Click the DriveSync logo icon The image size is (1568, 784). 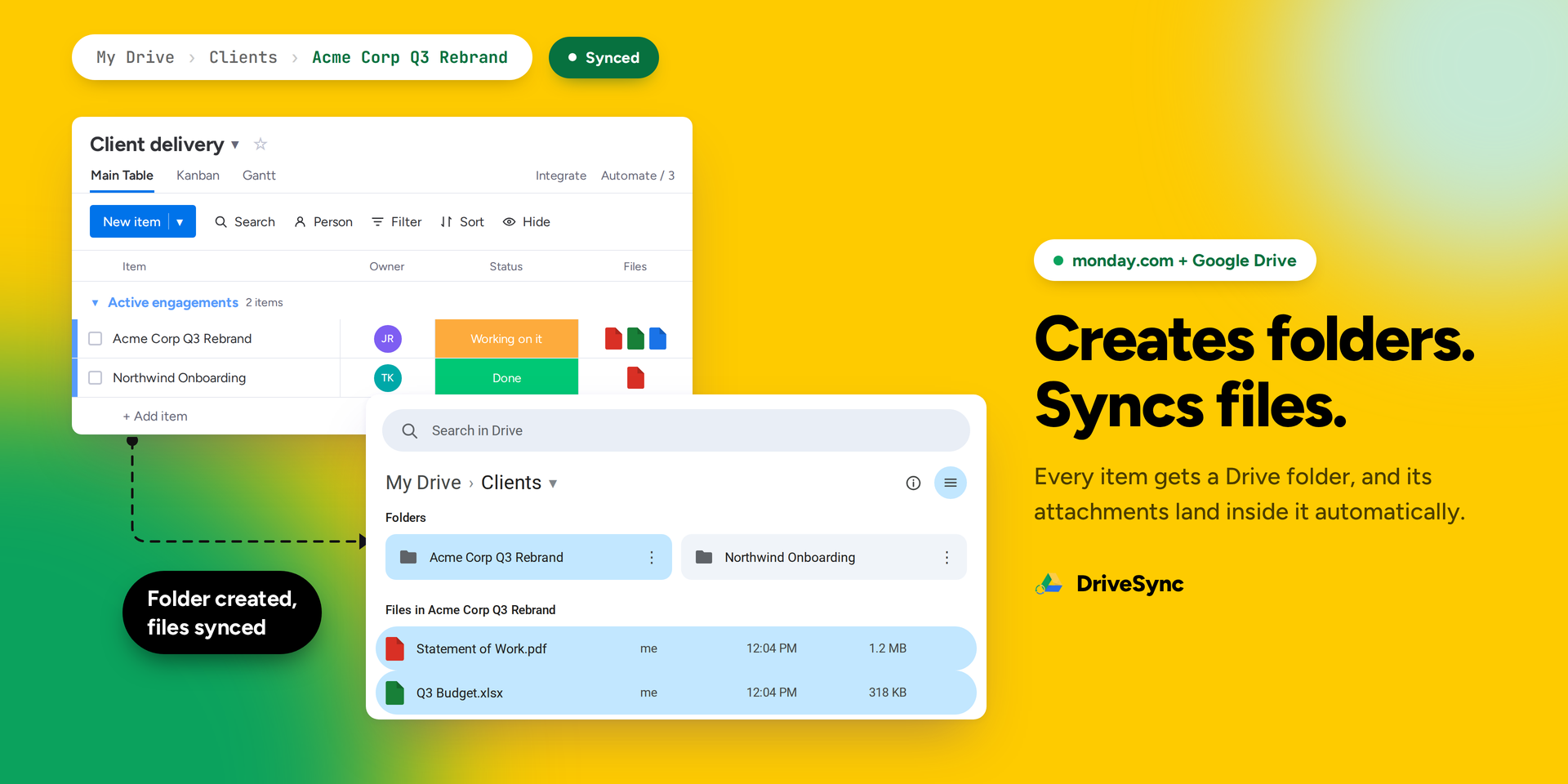1049,584
